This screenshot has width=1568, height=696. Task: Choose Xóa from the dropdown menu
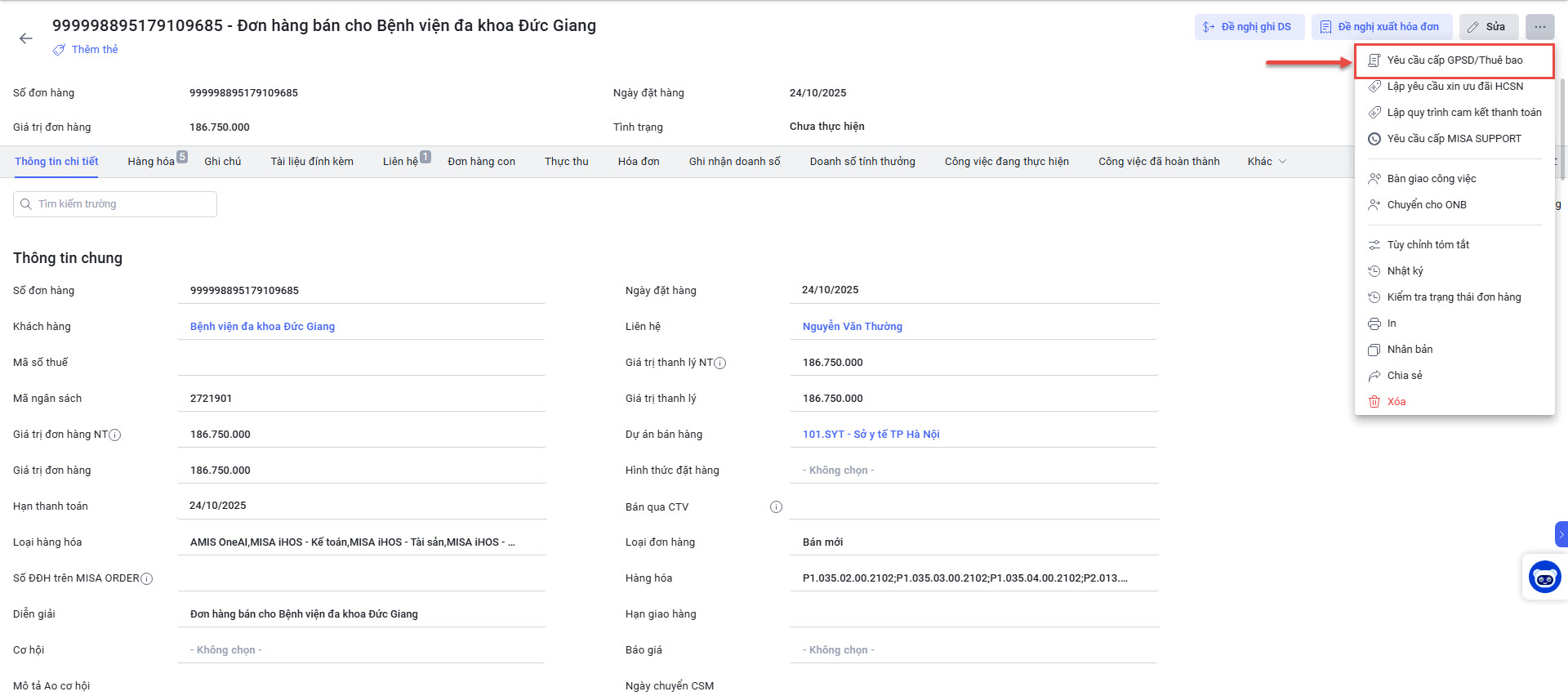1396,402
